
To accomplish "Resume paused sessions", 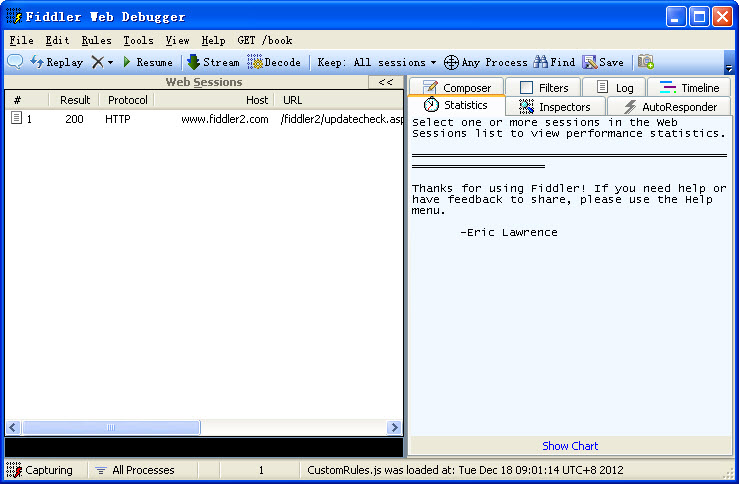I will coord(148,62).
